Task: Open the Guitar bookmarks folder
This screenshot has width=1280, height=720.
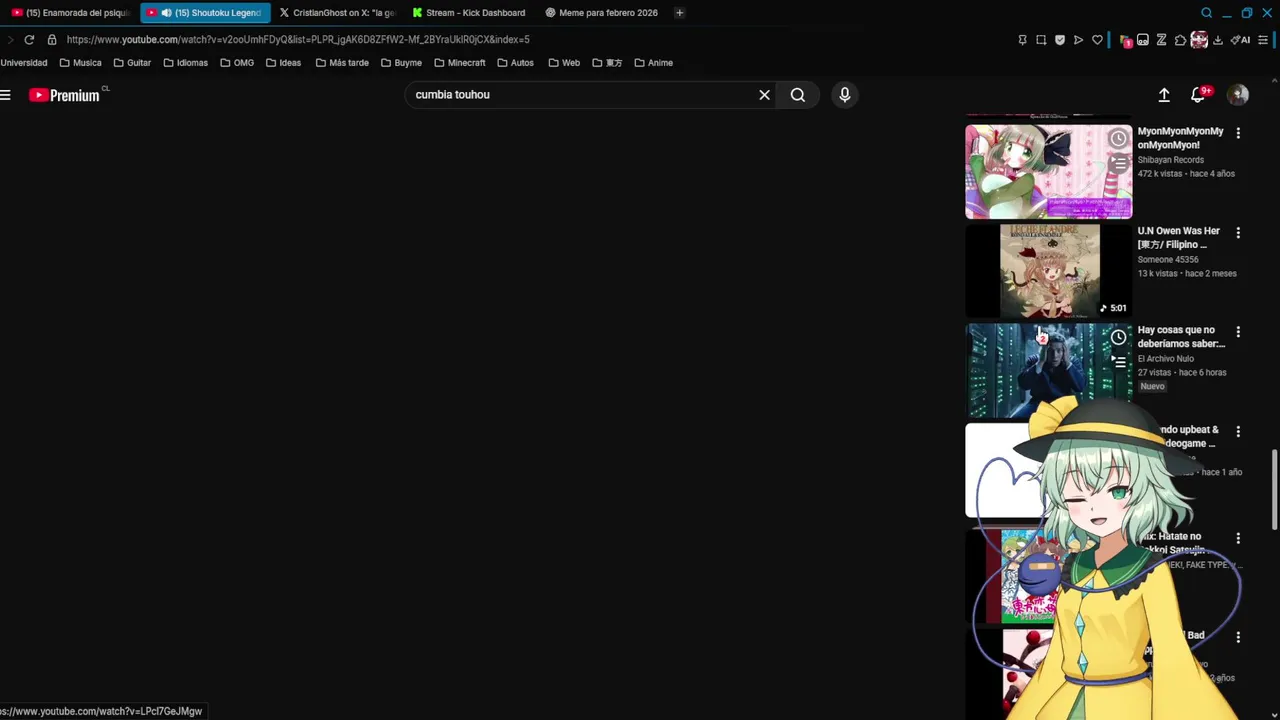Action: tap(132, 63)
